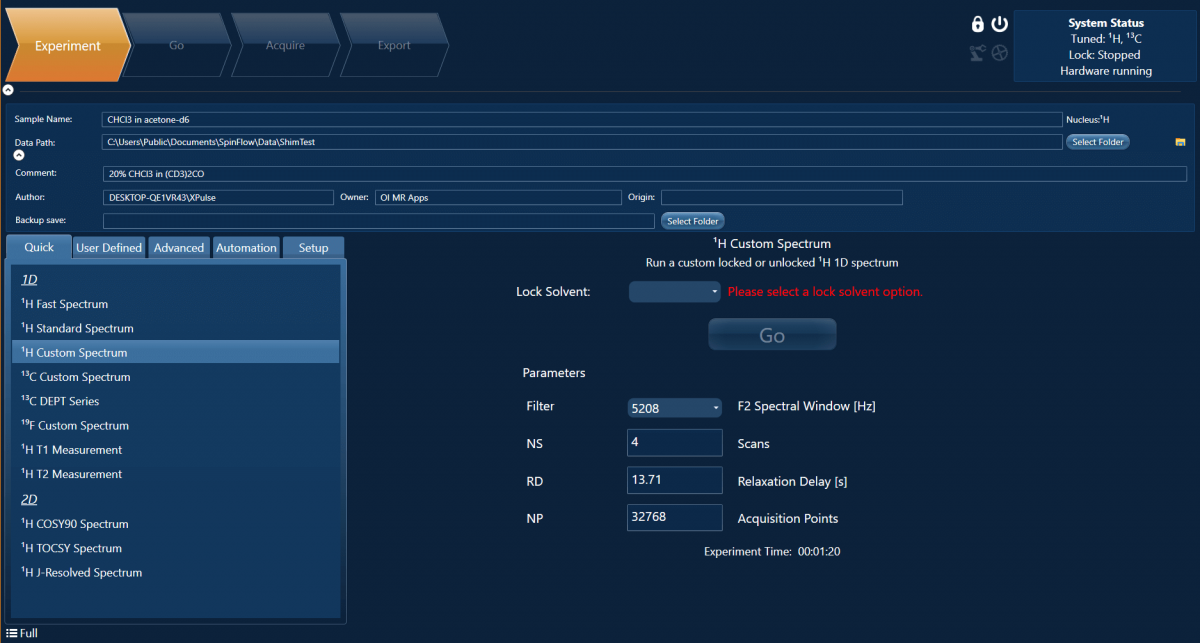This screenshot has width=1200, height=643.
Task: Select 13C DEPT Series experiment
Action: (60, 401)
